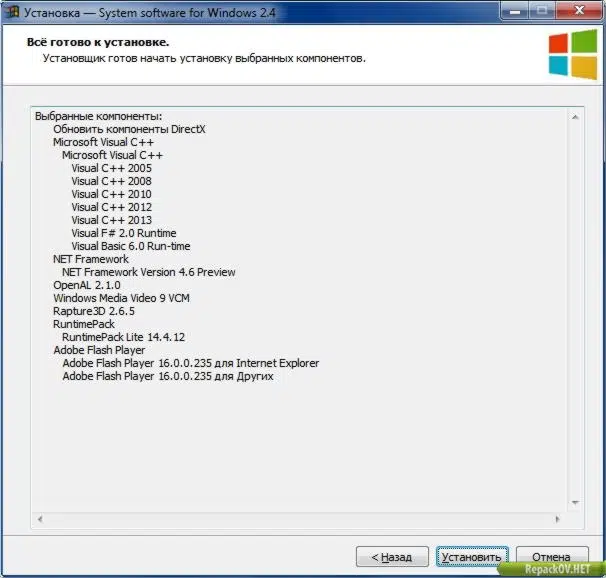Click the OpenAL 2.1.0 entry
This screenshot has width=606, height=578.
click(x=87, y=285)
